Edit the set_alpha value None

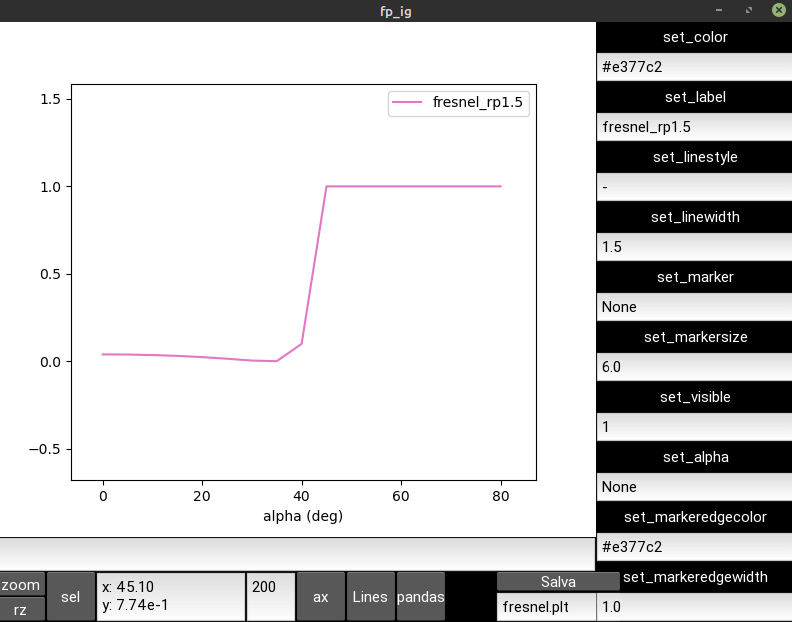click(694, 487)
